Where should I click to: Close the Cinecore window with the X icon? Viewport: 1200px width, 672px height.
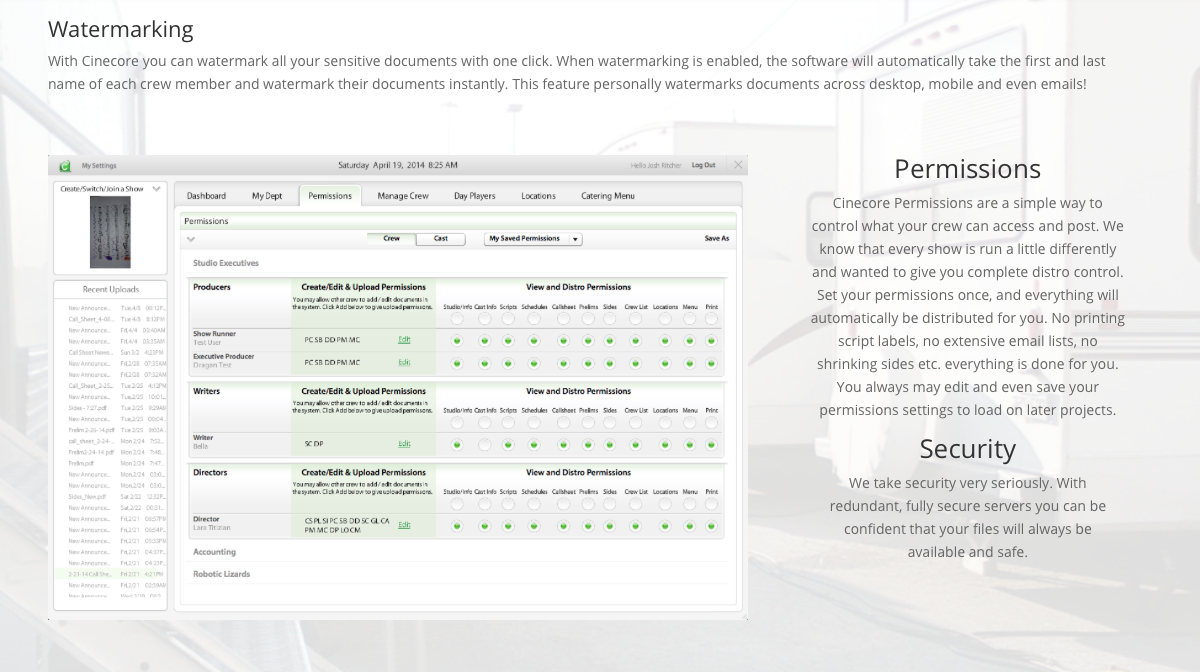(738, 165)
